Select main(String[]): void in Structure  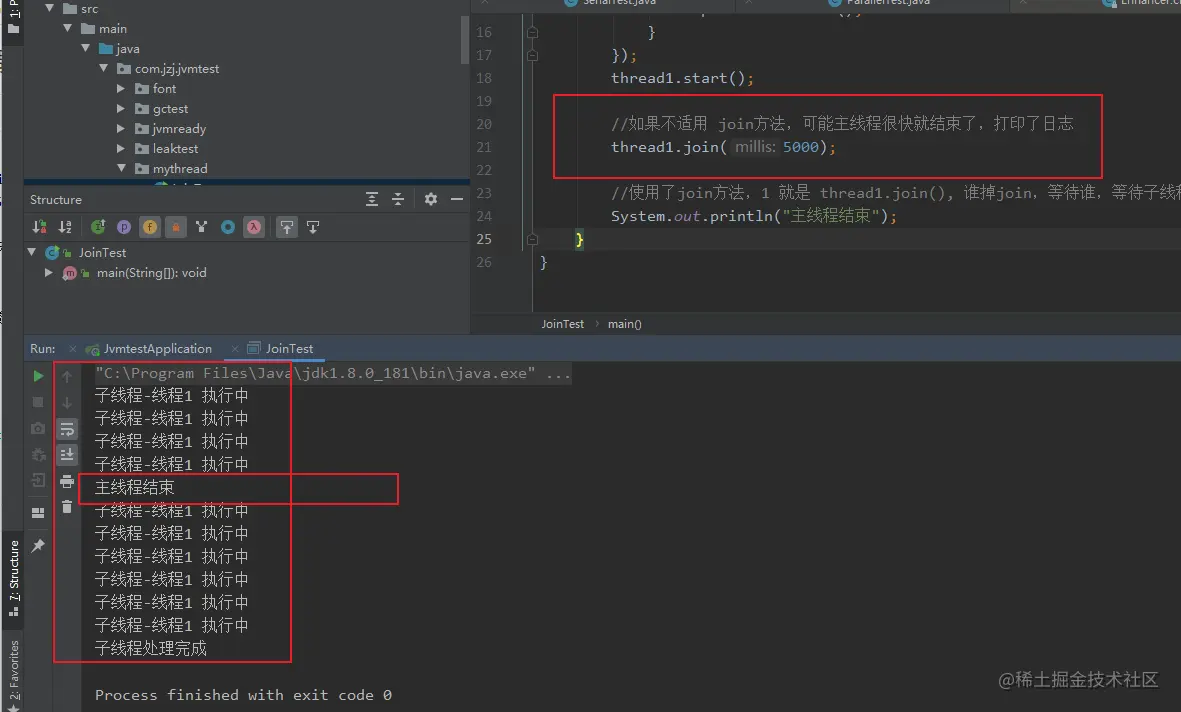(x=151, y=273)
